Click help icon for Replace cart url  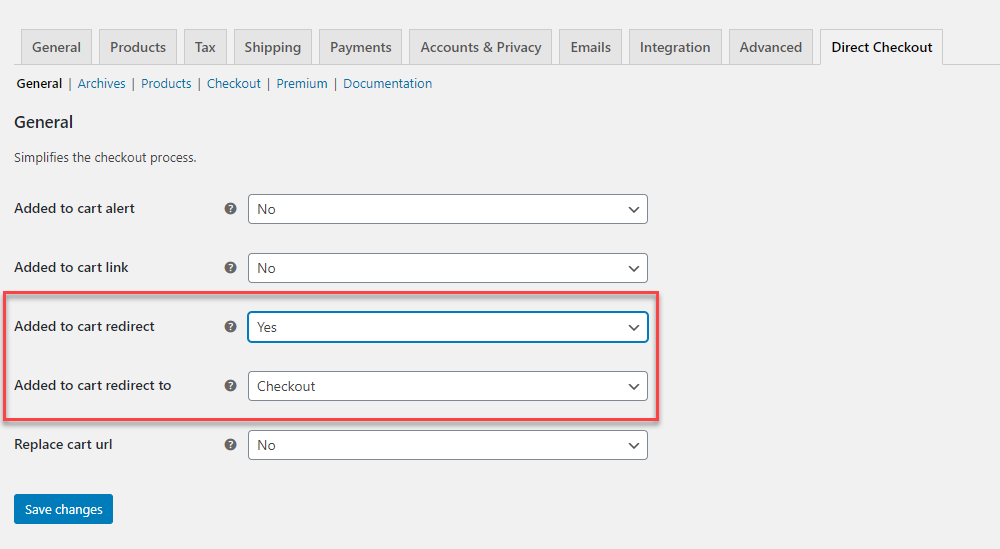pos(230,444)
